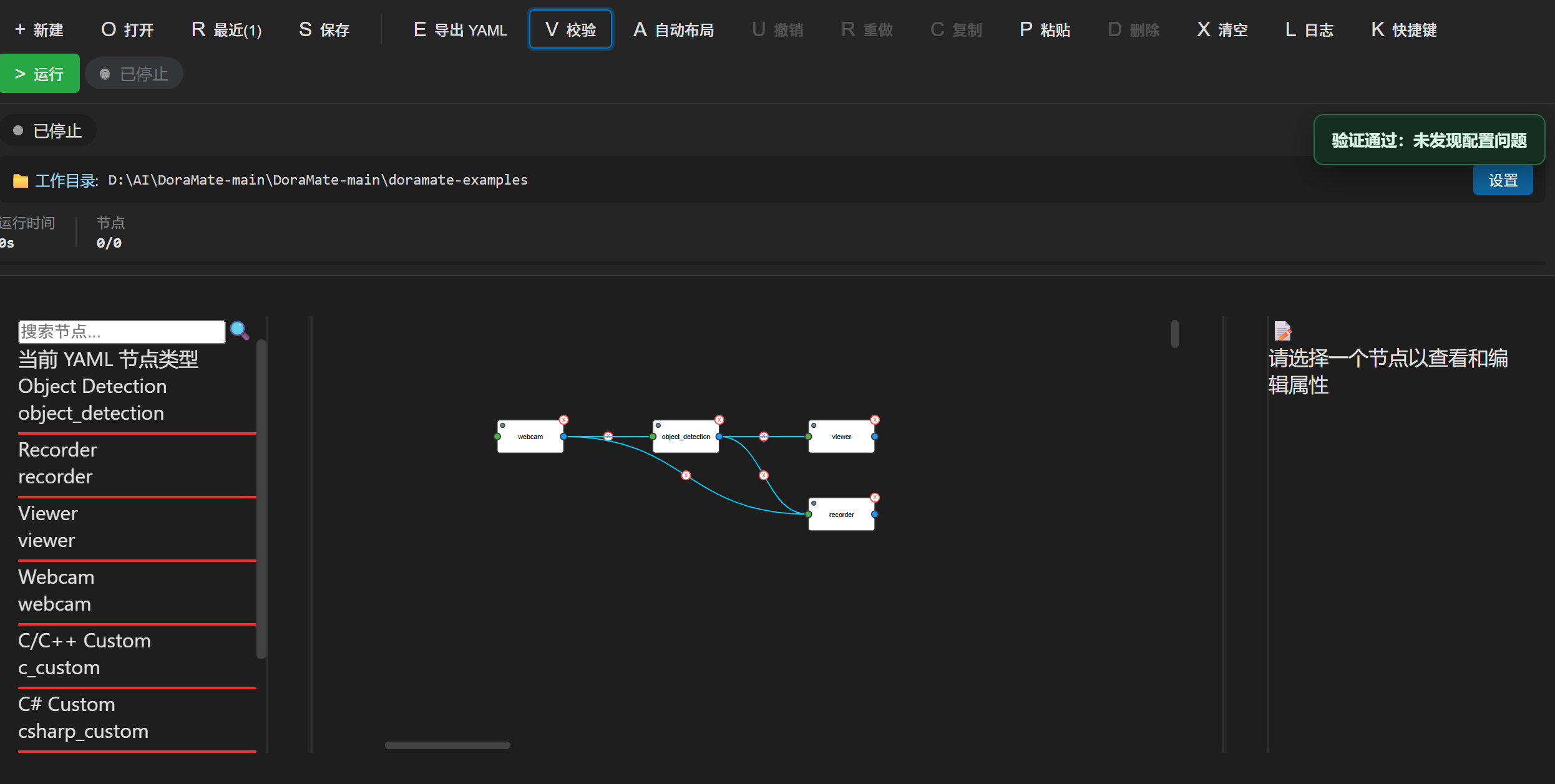Remove the webcam-to-recorder edge via X

(x=686, y=475)
